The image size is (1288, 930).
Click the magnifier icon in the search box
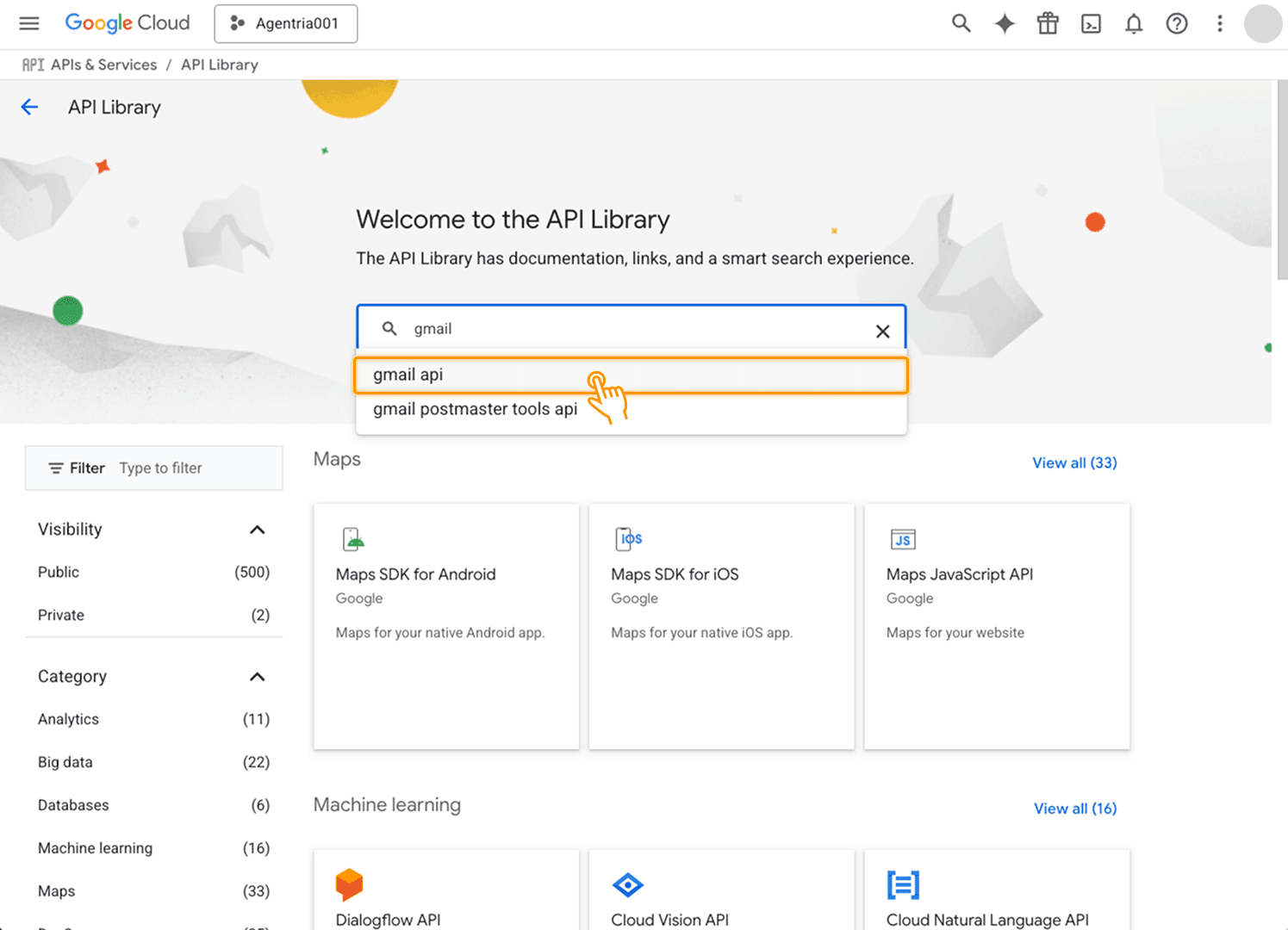tap(389, 328)
